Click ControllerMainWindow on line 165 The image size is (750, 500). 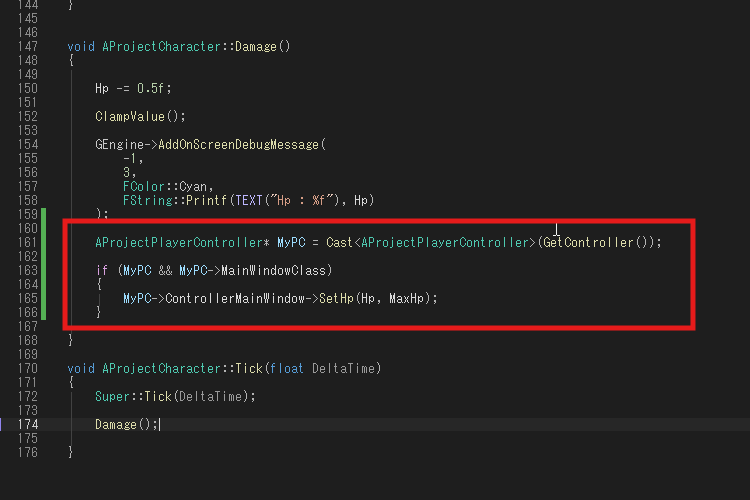click(x=235, y=299)
